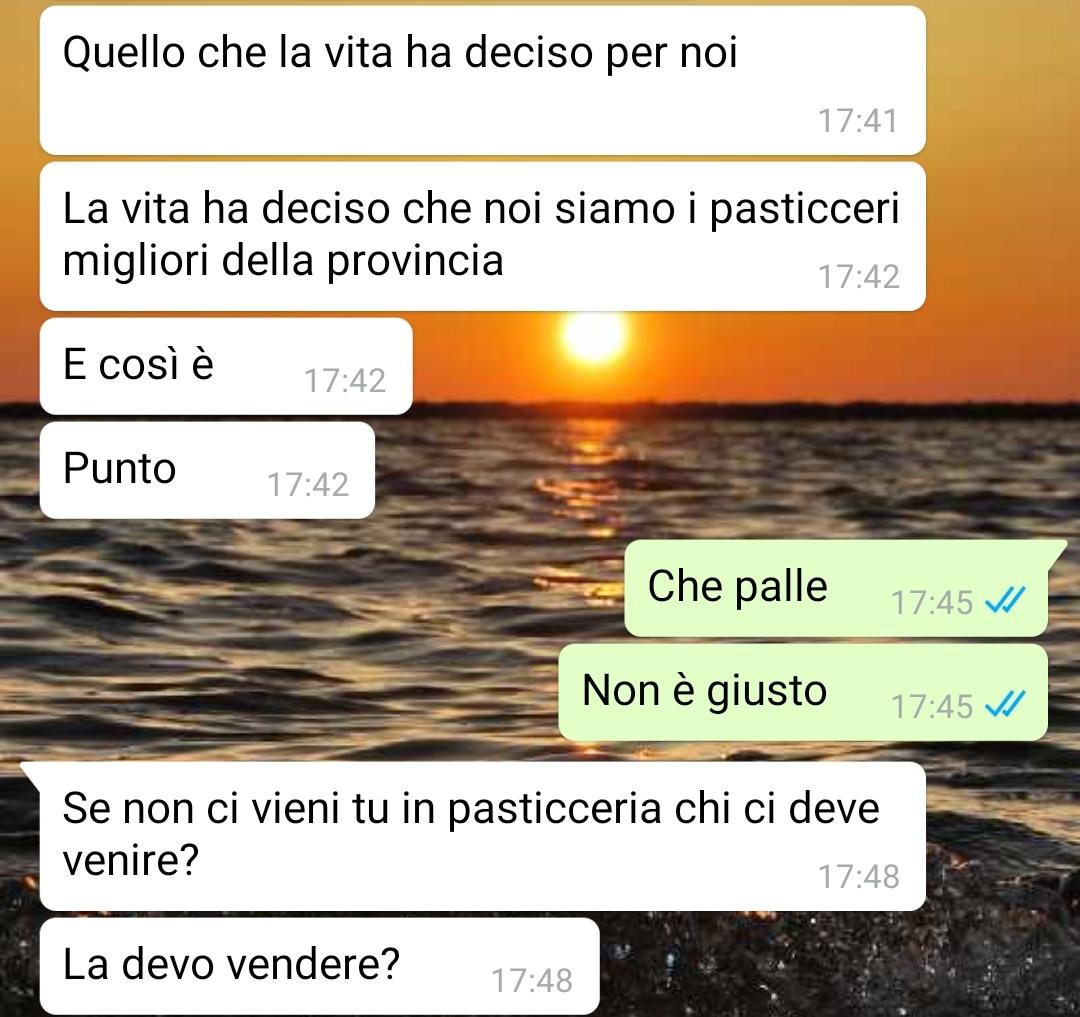Click the 17:45 time on "Che palle"
Screen dimensions: 1080x1017
click(x=932, y=602)
